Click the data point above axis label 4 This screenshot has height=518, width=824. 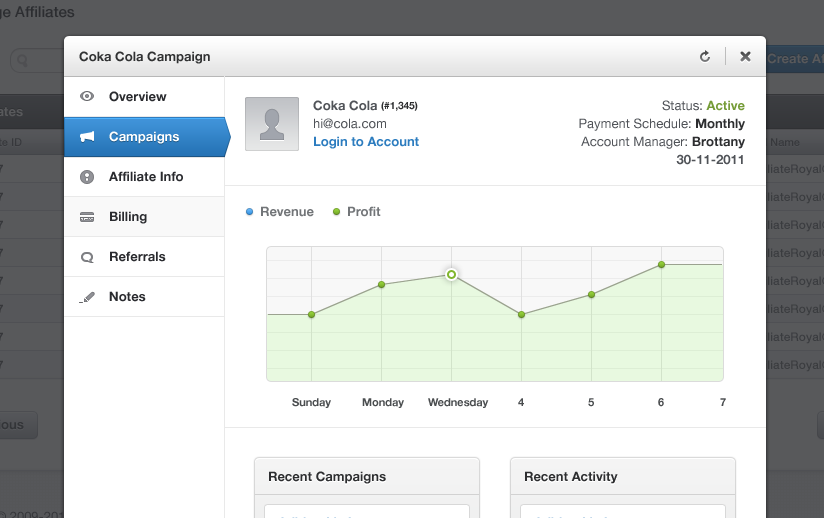point(521,314)
